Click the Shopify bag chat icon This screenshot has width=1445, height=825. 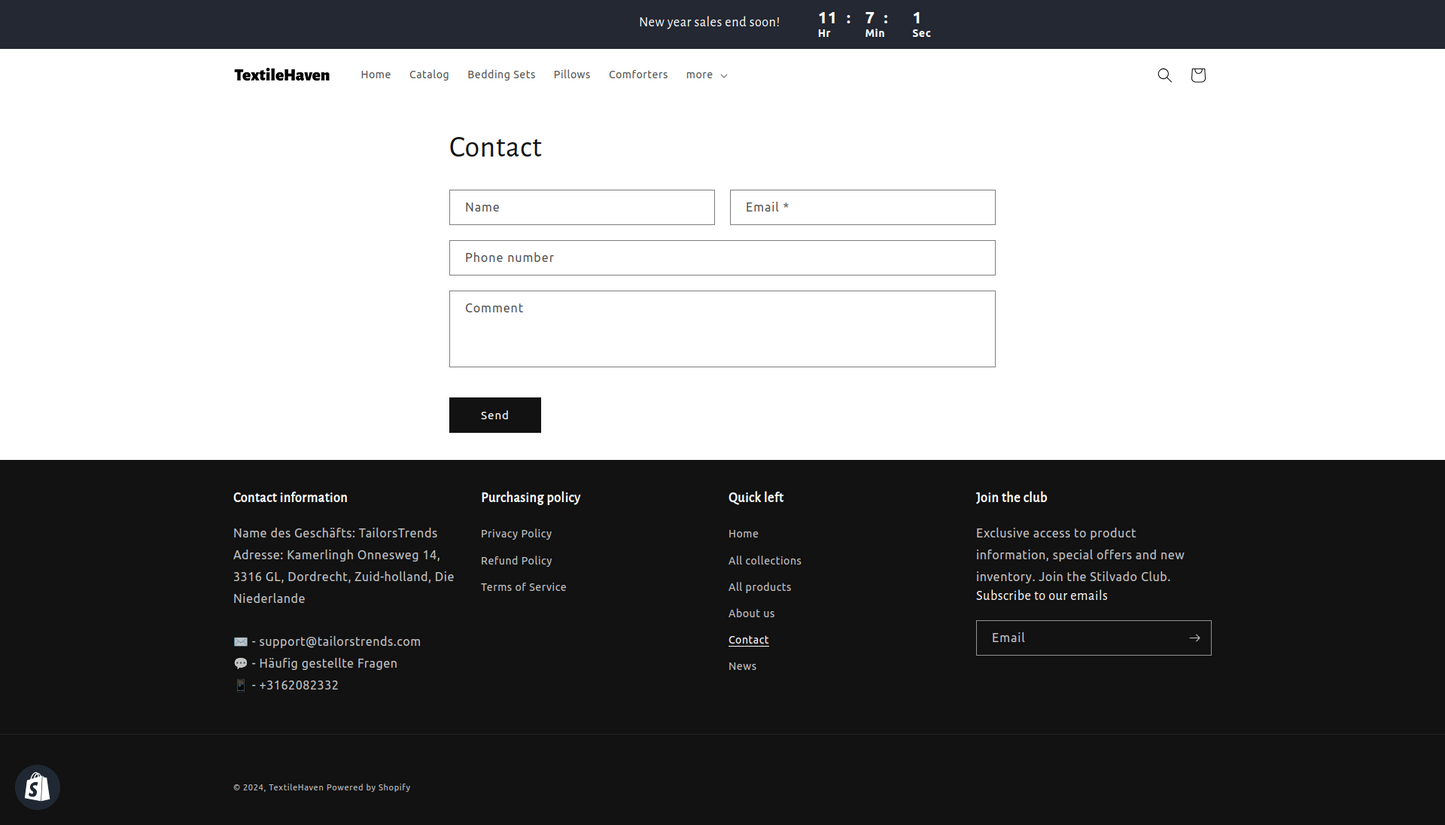point(38,787)
